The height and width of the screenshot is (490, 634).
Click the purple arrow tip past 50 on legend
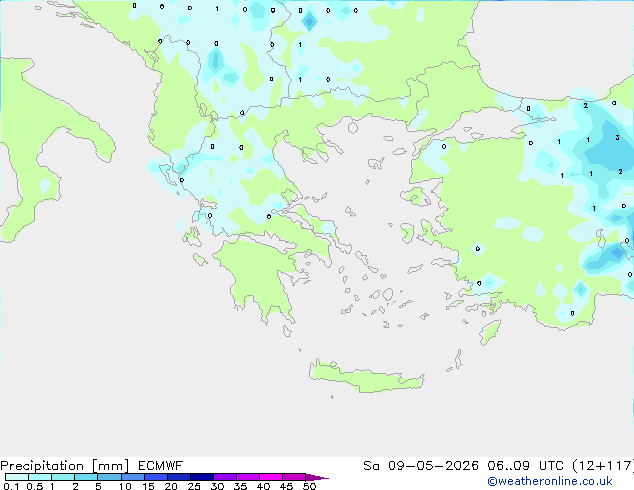point(317,477)
